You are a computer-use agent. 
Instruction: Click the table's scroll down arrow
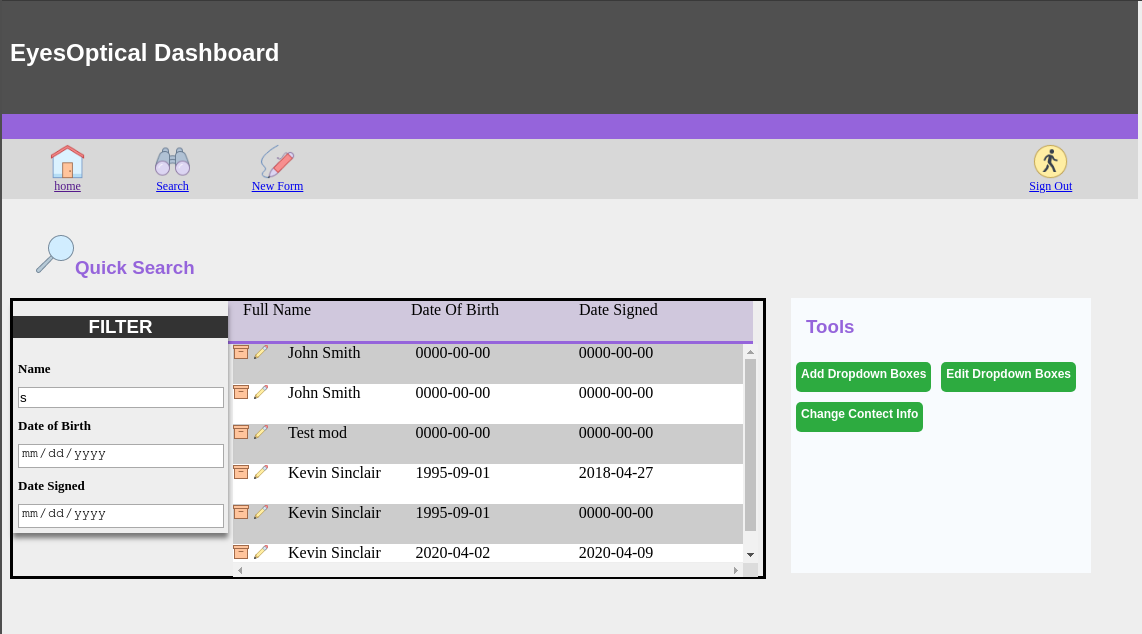750,555
